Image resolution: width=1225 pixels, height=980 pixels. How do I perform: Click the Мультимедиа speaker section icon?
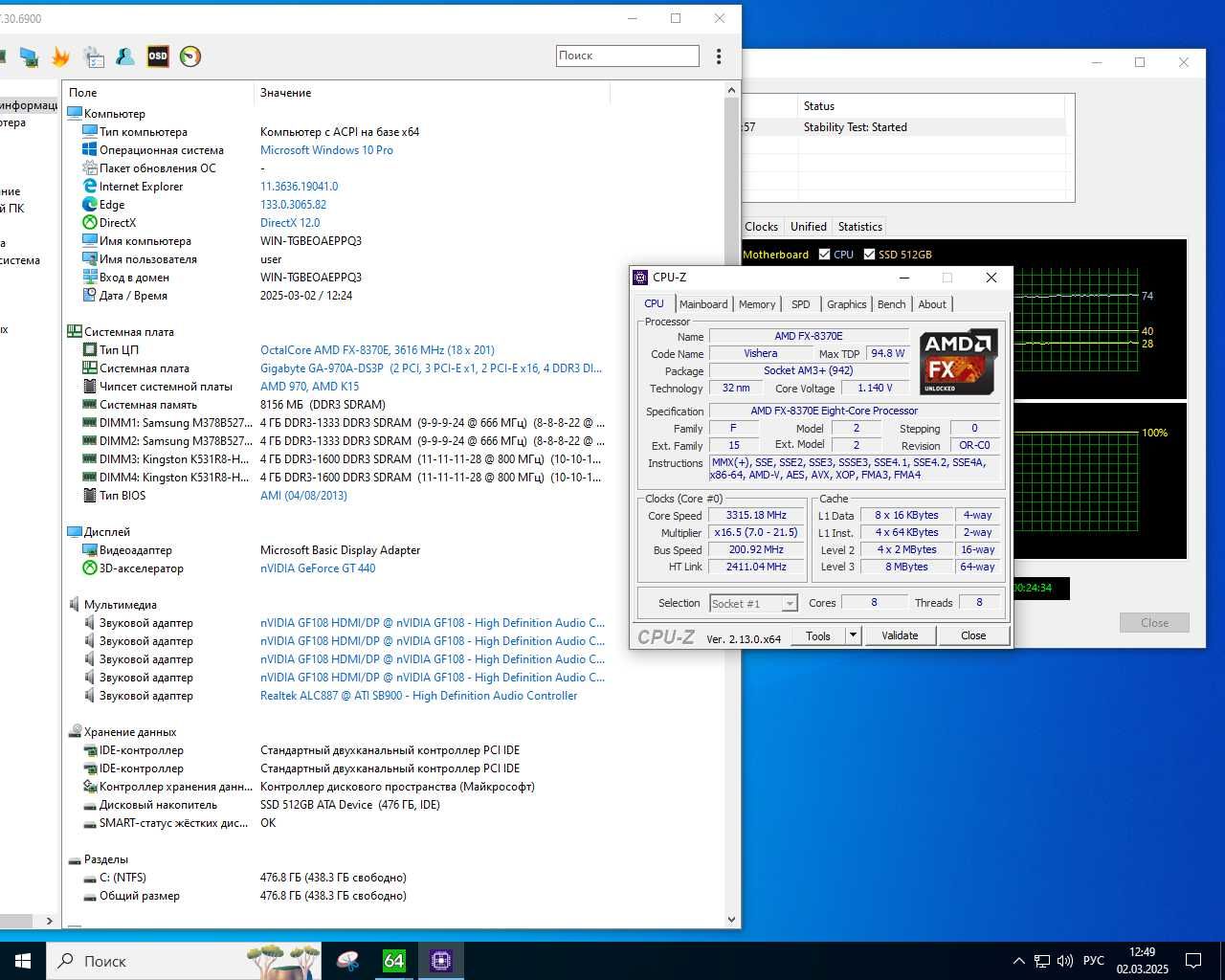75,605
